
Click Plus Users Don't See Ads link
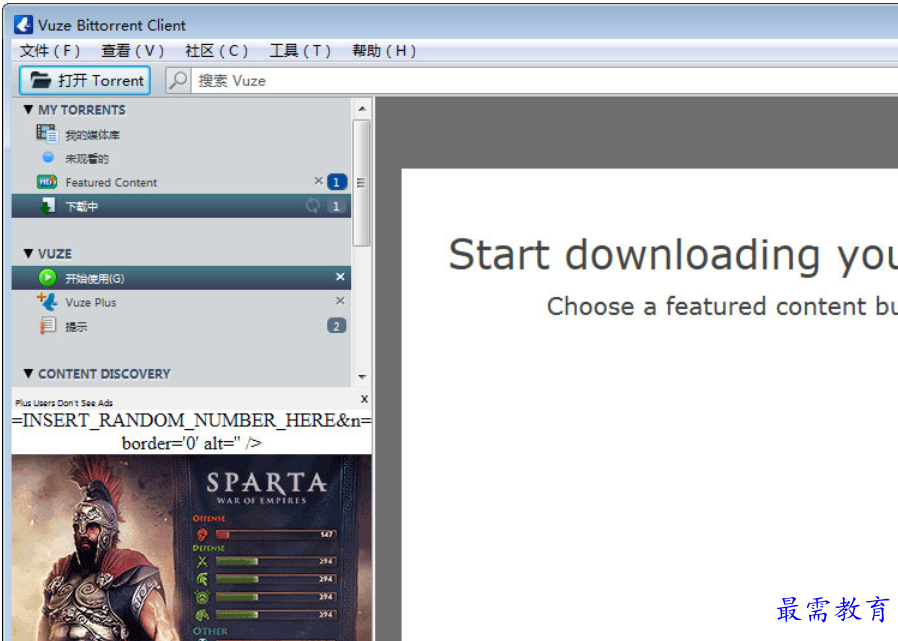click(x=64, y=403)
